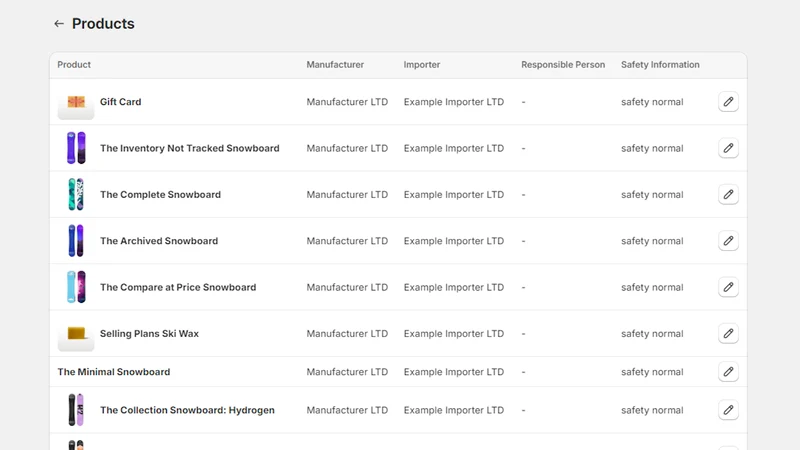Edit The Inventory Not Tracked Snowboard details
This screenshot has width=800, height=450.
click(x=728, y=148)
